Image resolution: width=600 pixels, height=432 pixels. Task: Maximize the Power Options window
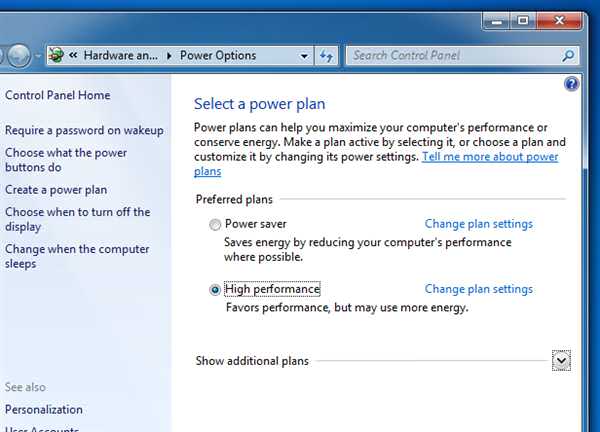coord(523,21)
